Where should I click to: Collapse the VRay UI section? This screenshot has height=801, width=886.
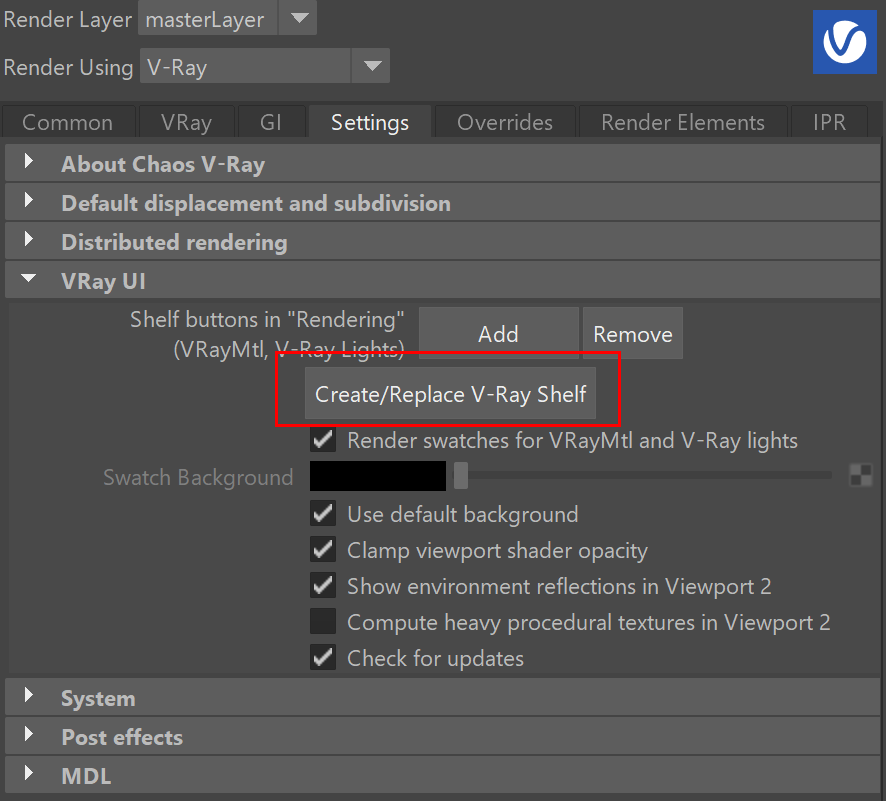442,280
